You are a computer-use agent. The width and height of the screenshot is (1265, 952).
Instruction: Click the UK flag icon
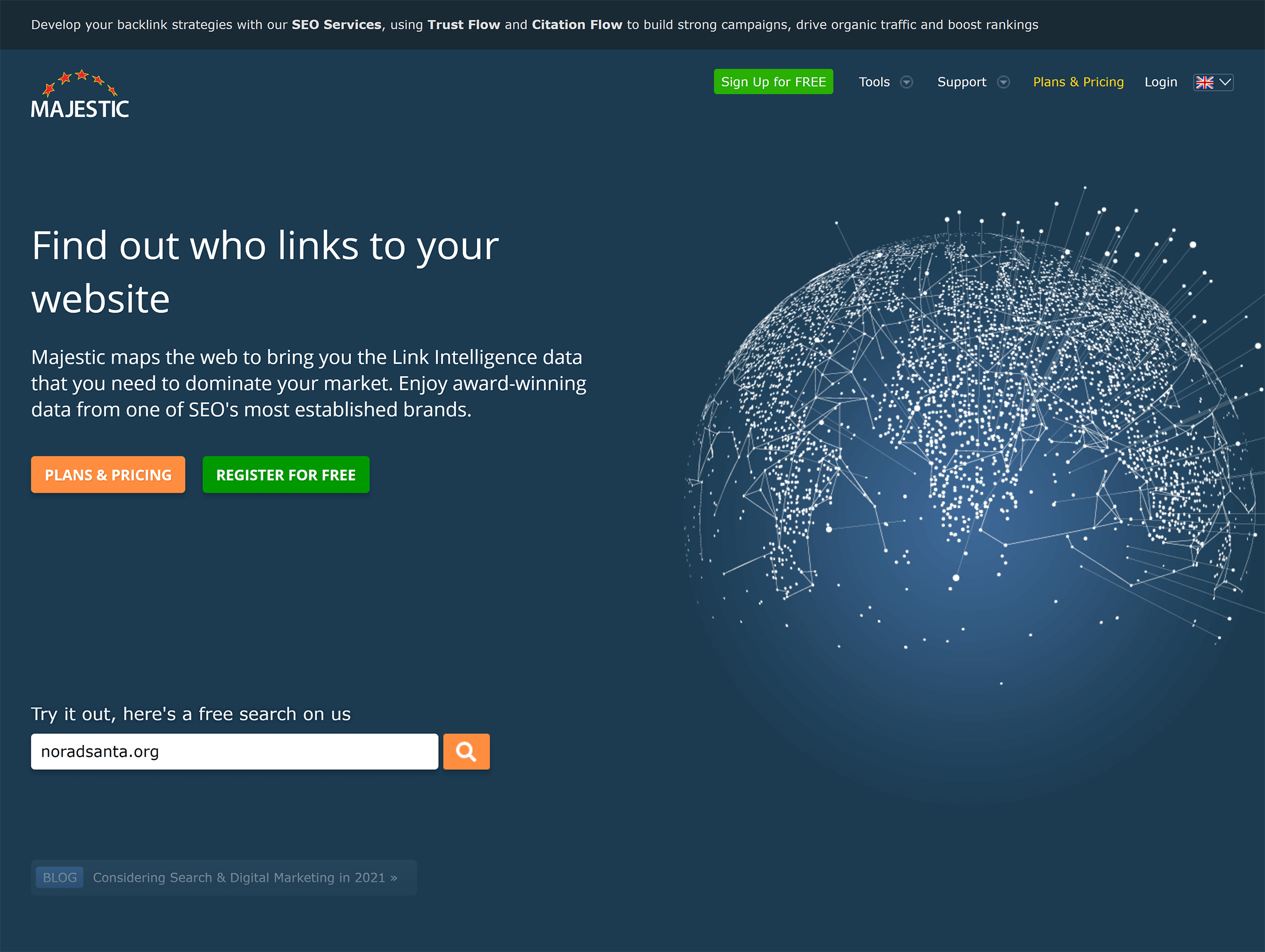click(x=1204, y=82)
